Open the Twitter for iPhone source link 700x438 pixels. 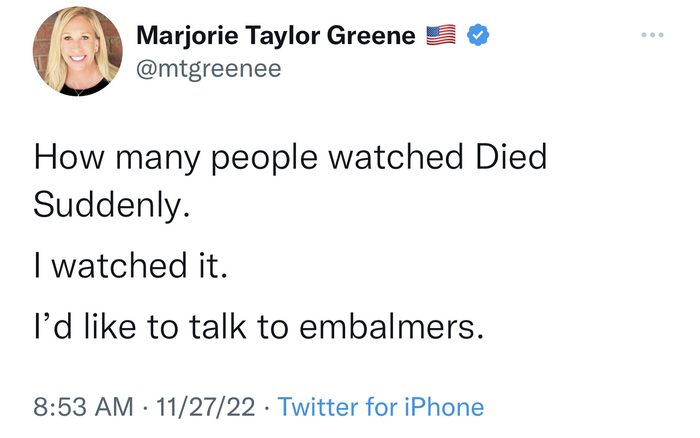(x=380, y=407)
